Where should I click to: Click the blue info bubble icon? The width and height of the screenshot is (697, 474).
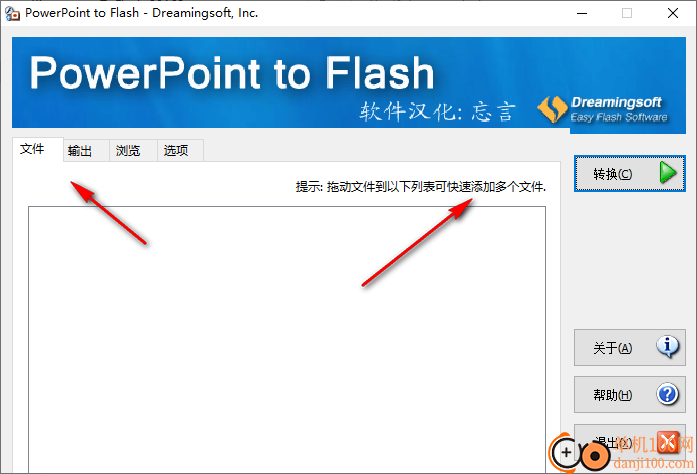[x=668, y=347]
